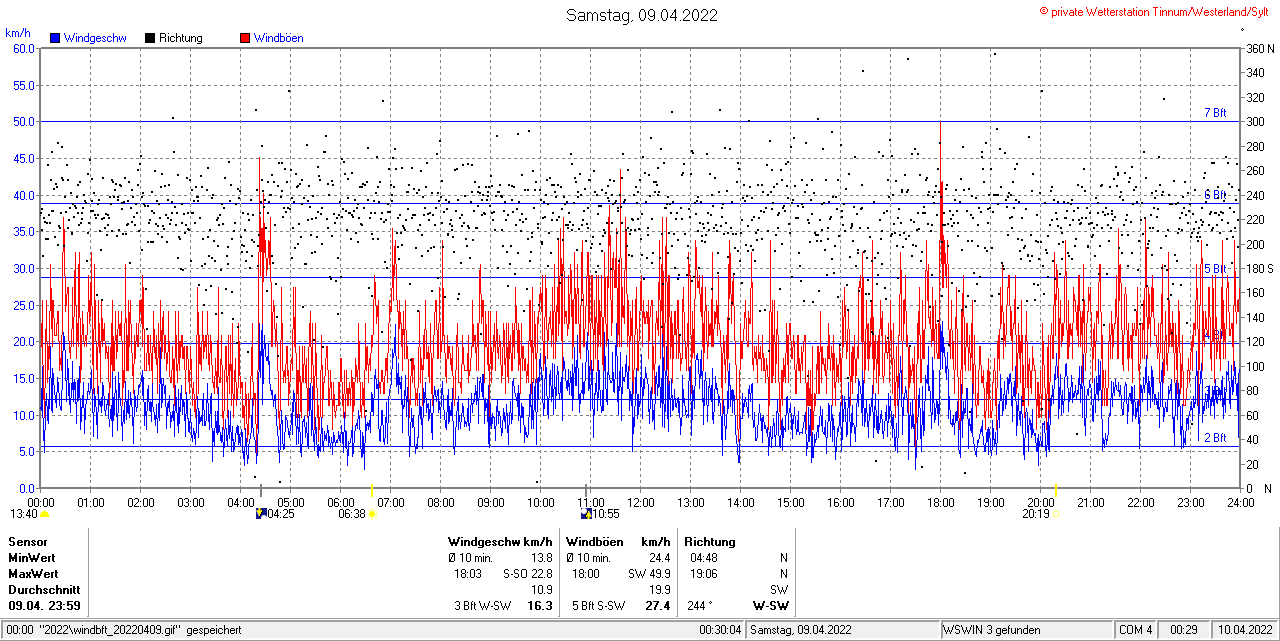
Task: Click the saved windbft_20220409.gif status message
Action: tap(123, 630)
